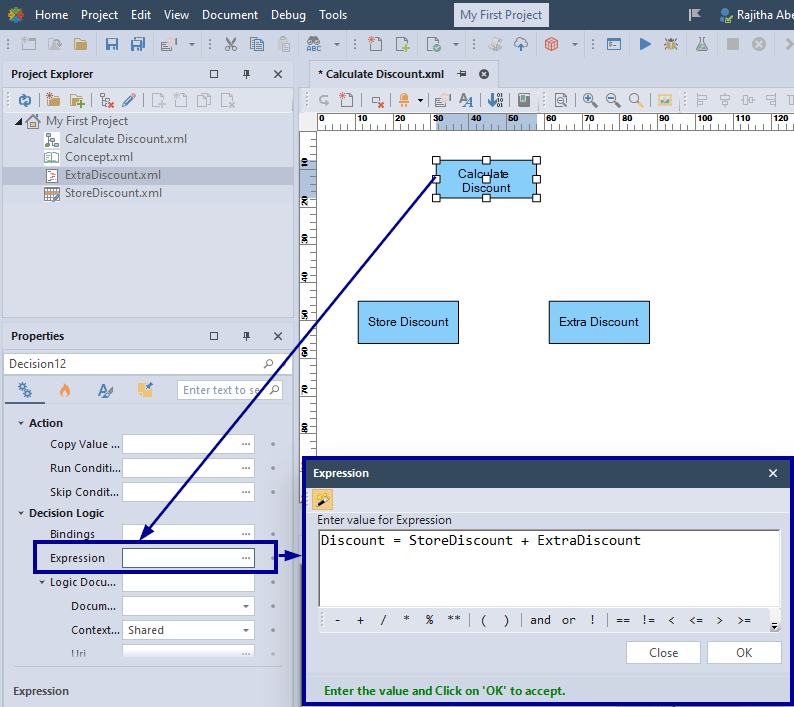Click OK in Expression dialog
This screenshot has height=707, width=794.
[x=744, y=653]
